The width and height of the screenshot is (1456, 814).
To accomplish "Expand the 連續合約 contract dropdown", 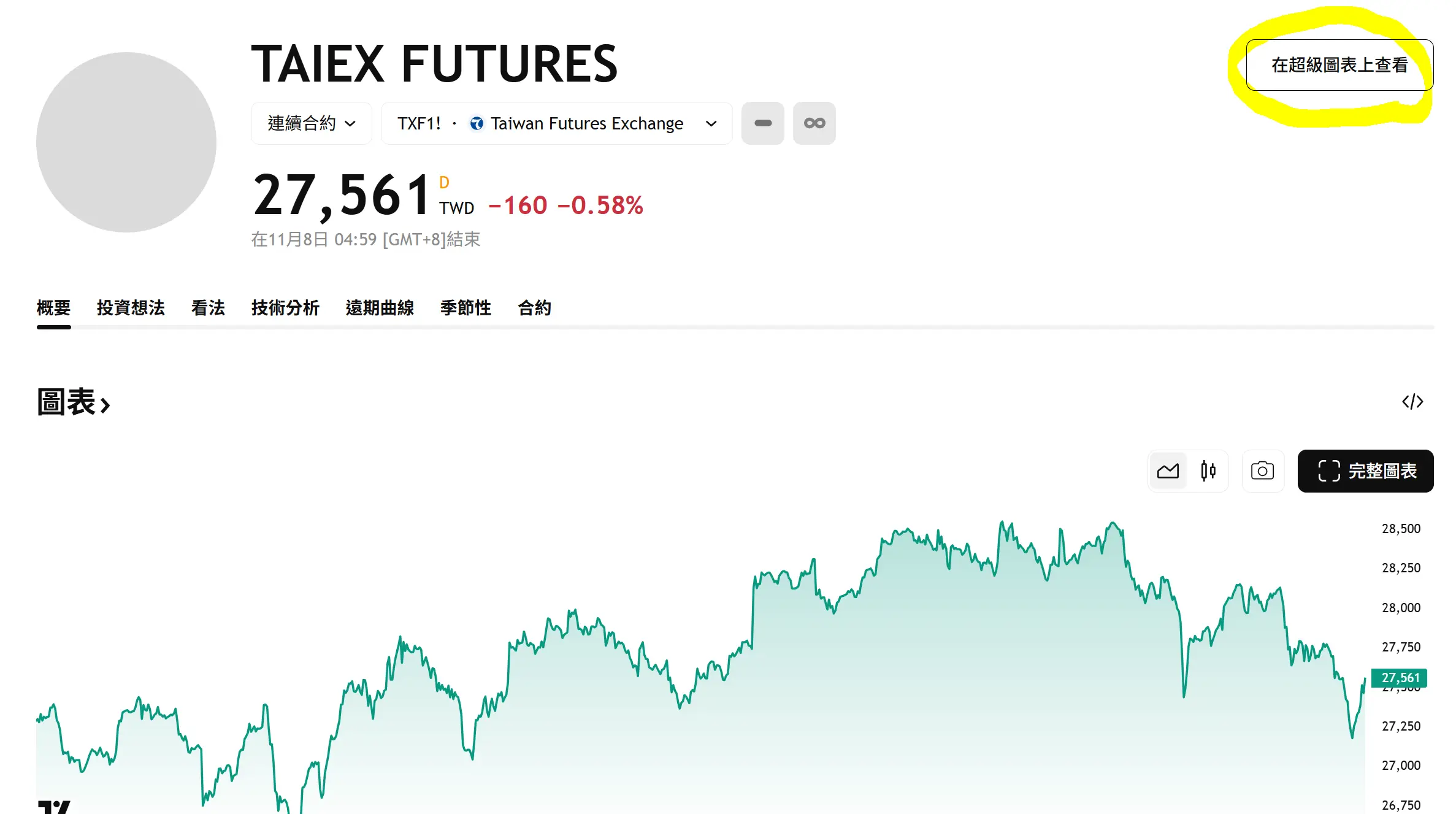I will (312, 123).
